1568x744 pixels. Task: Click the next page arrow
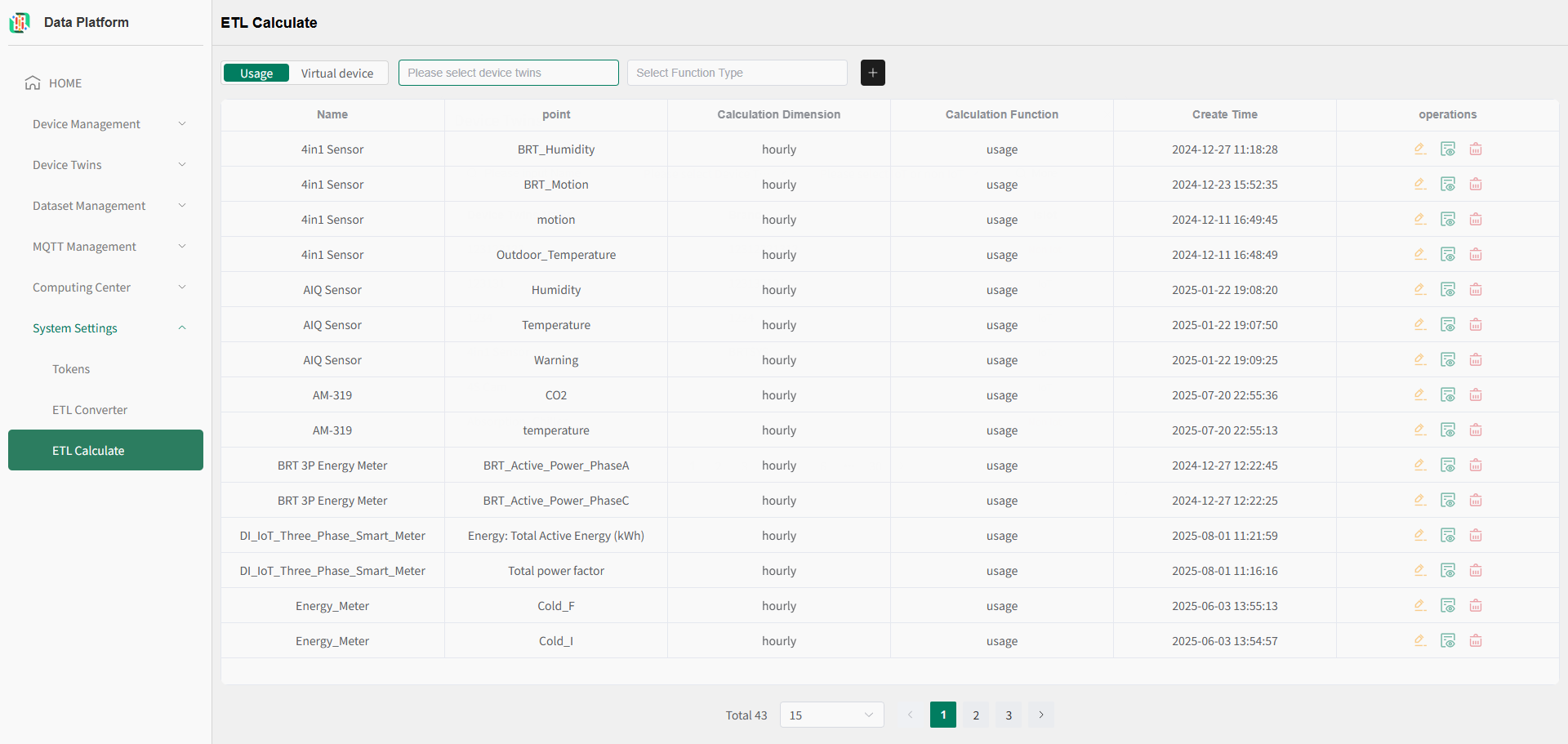[x=1041, y=715]
